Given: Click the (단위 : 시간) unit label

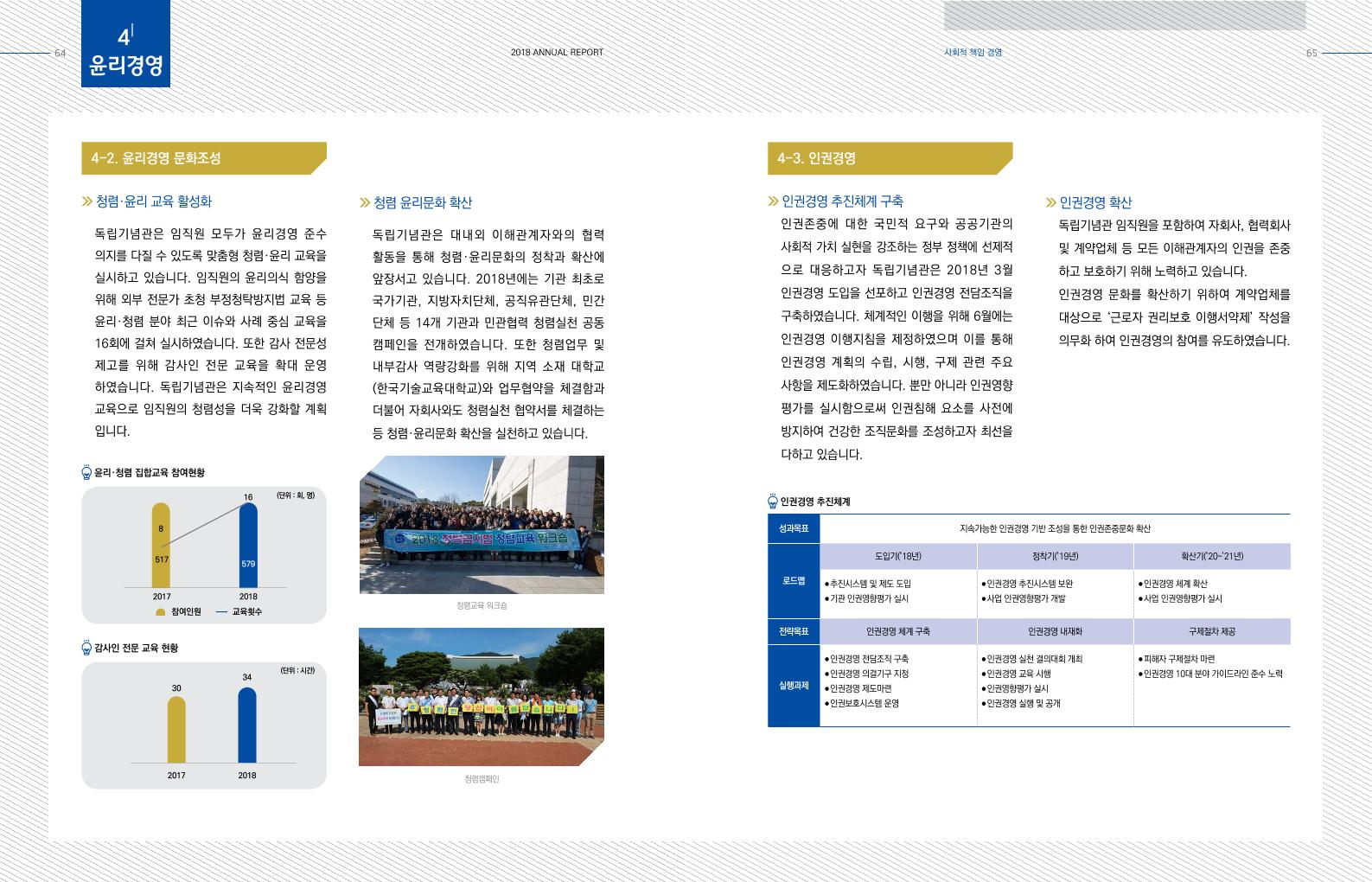Looking at the screenshot, I should (297, 670).
